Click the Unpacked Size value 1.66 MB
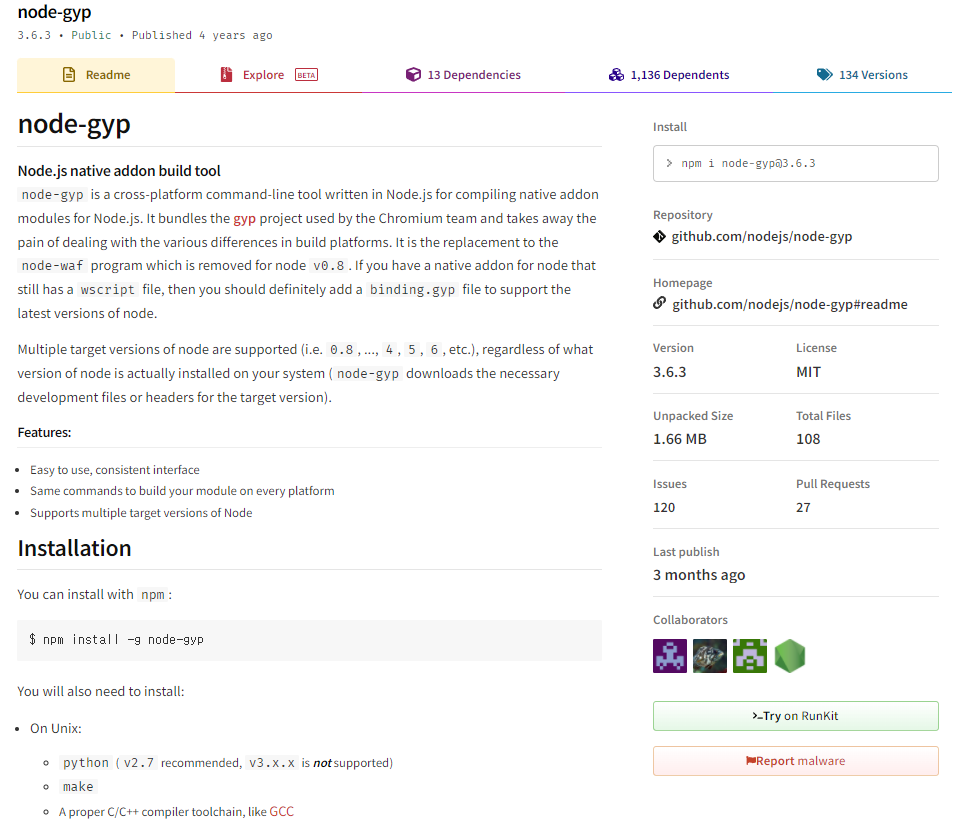The height and width of the screenshot is (828, 964). 679,440
